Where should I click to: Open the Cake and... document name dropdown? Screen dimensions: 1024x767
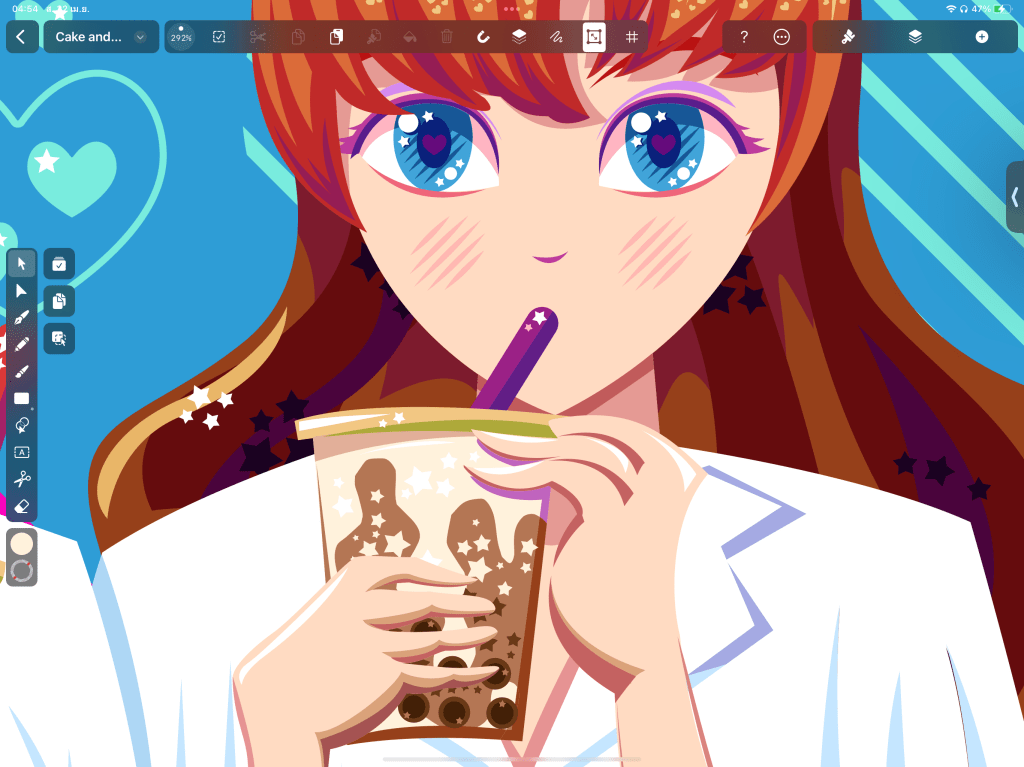100,36
